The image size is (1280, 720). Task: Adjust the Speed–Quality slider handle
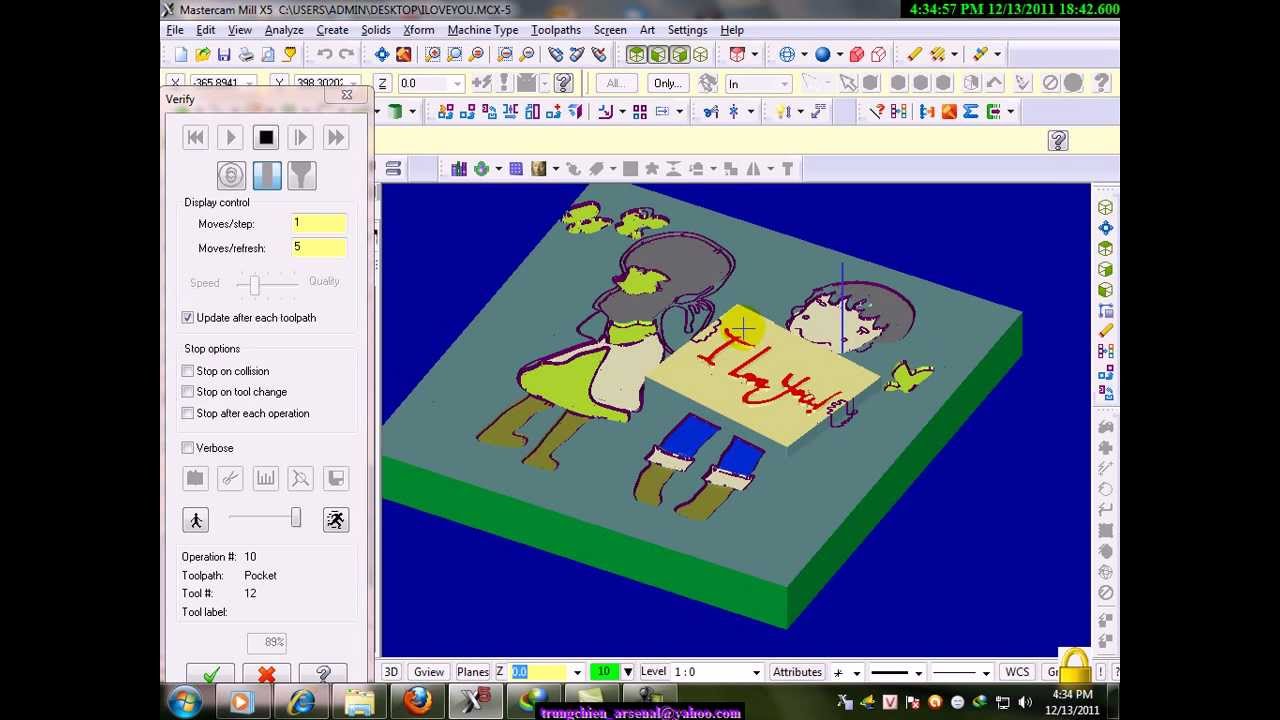[255, 285]
